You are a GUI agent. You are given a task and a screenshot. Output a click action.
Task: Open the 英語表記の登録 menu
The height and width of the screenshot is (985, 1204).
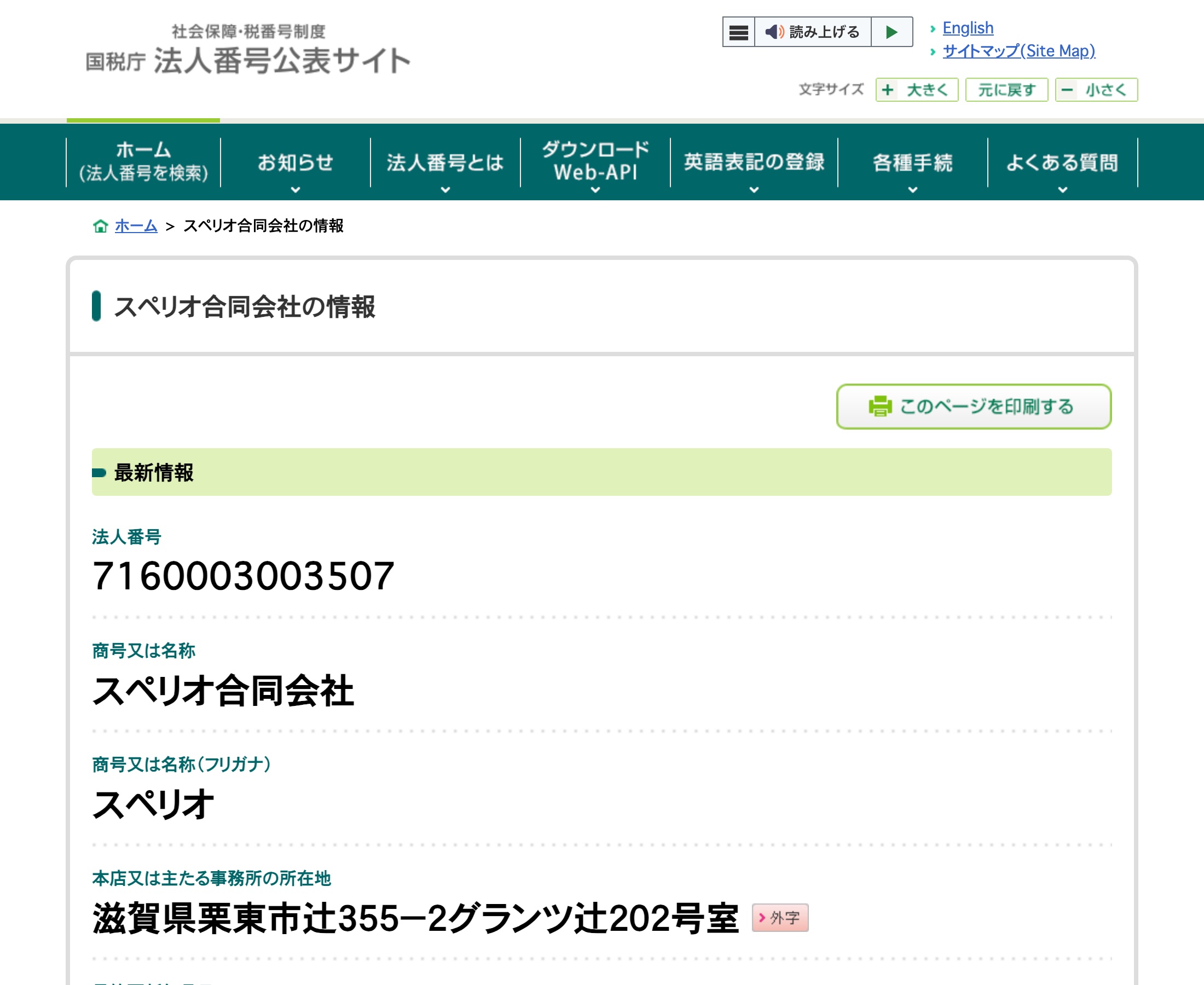(x=754, y=163)
